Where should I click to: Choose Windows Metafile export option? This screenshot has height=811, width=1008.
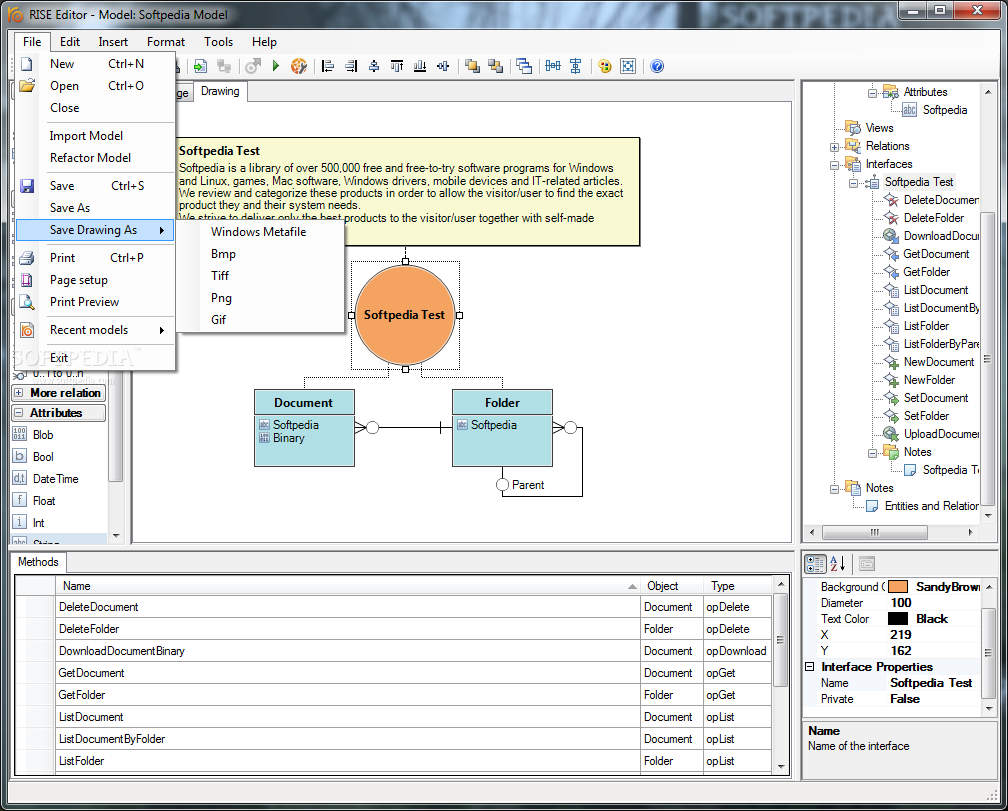[260, 231]
